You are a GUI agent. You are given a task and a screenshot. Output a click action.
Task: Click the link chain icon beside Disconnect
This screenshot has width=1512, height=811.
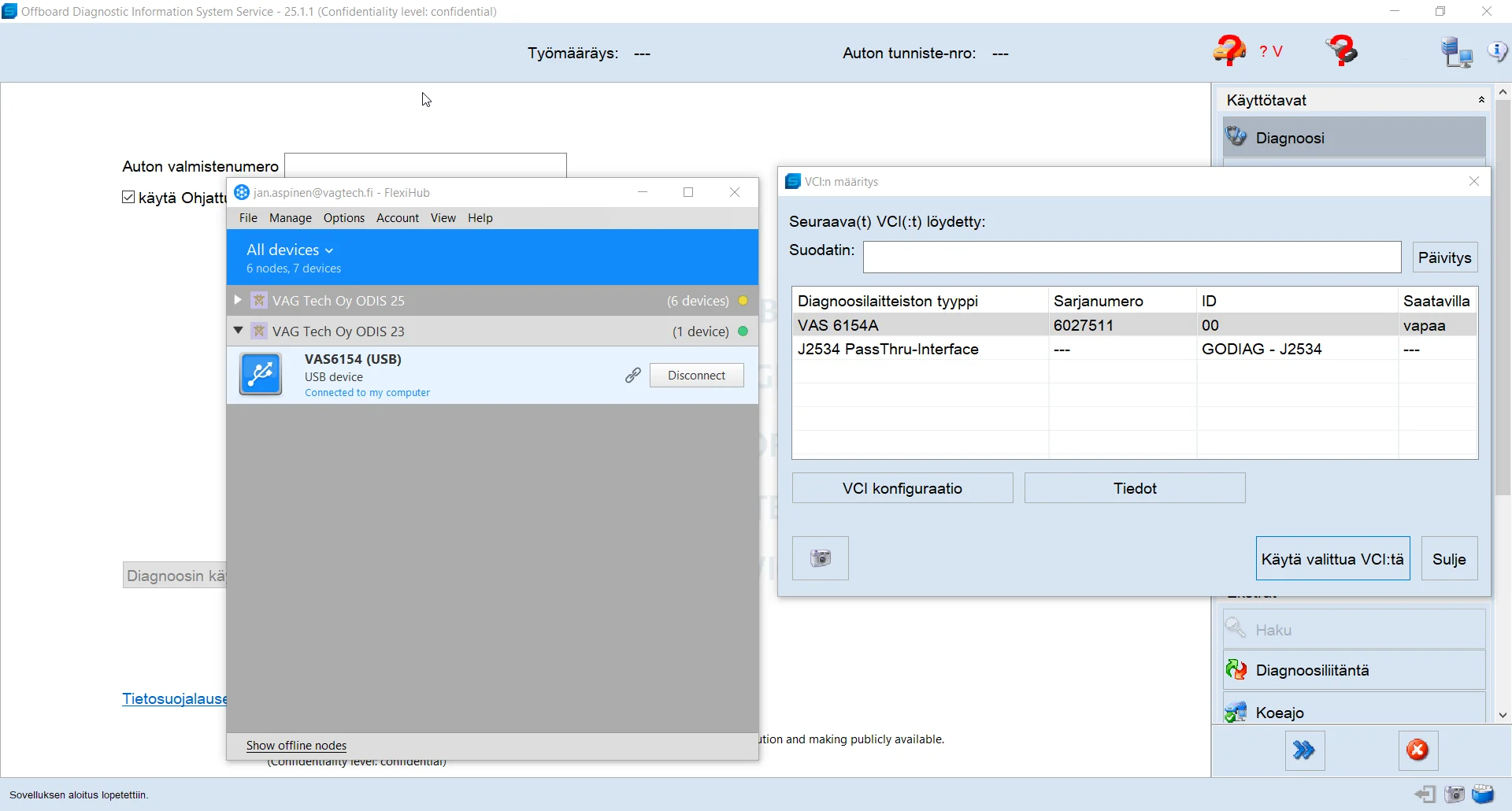point(633,376)
